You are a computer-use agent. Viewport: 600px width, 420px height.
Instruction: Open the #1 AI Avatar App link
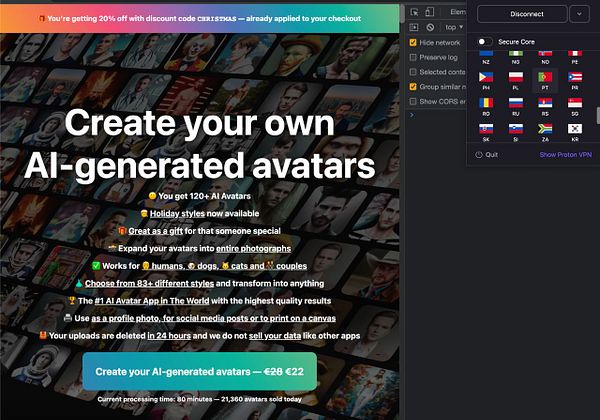[152, 301]
